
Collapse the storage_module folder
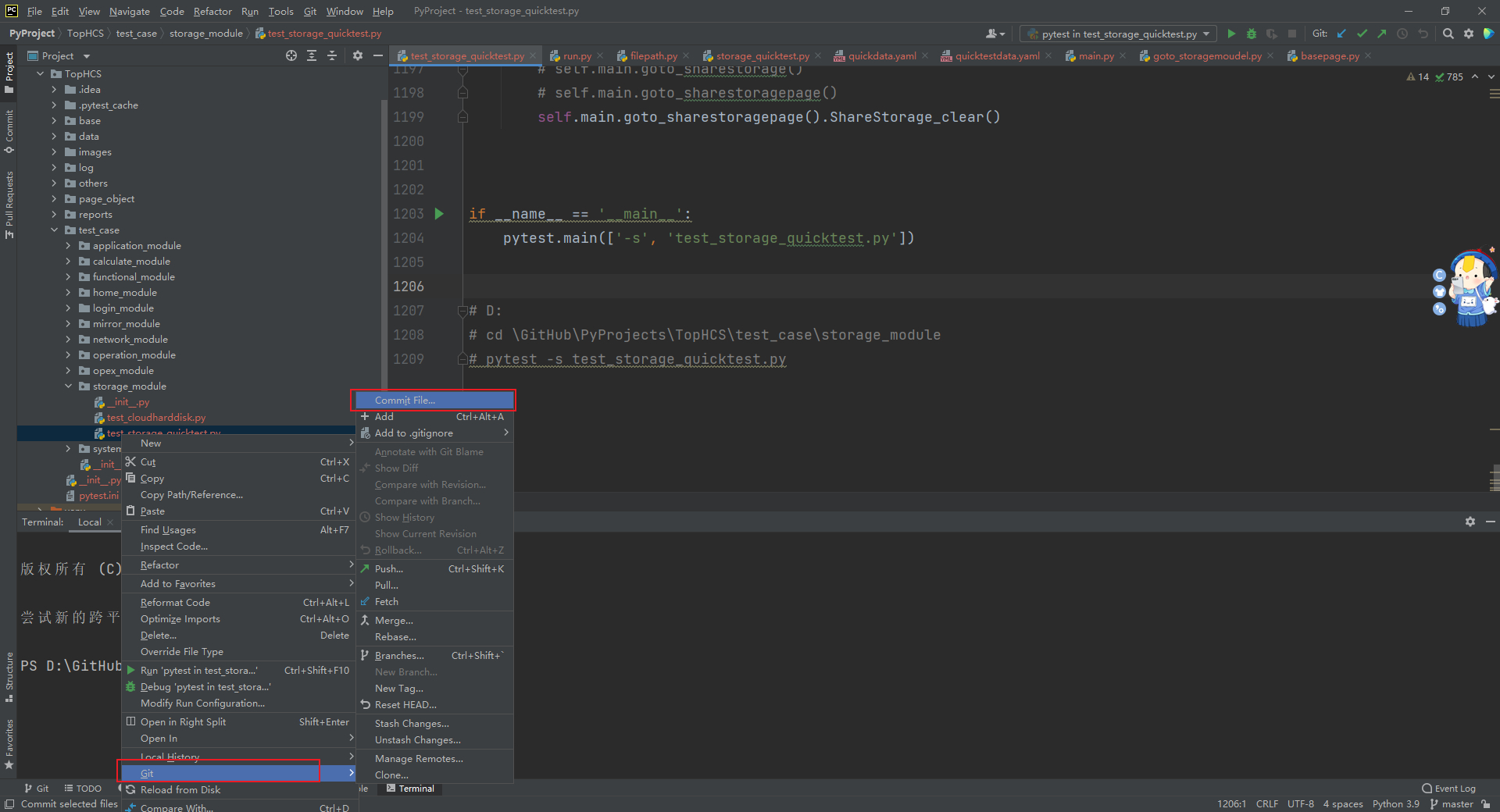(68, 386)
